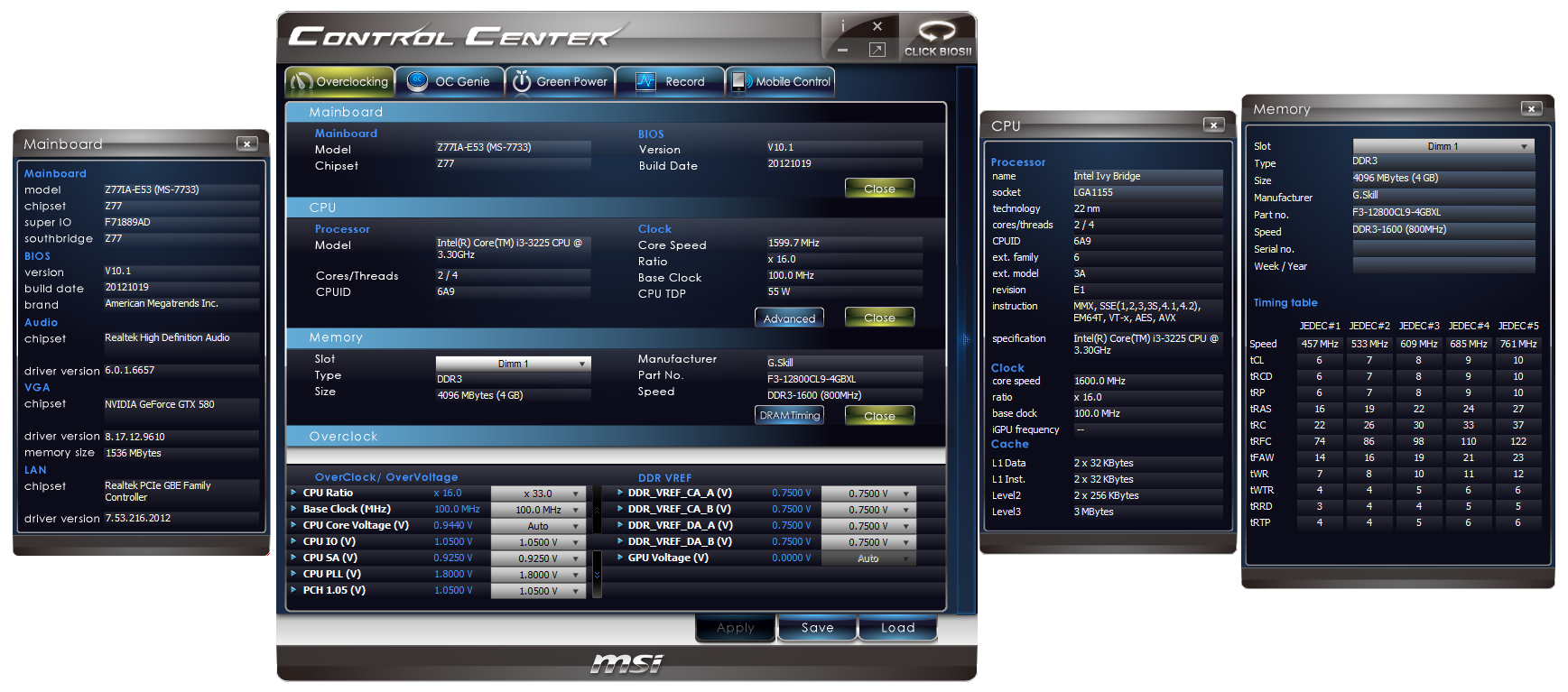Image resolution: width=1568 pixels, height=692 pixels.
Task: Click the blue arrow beside DDR_VREF_DA_B
Action: (x=620, y=541)
